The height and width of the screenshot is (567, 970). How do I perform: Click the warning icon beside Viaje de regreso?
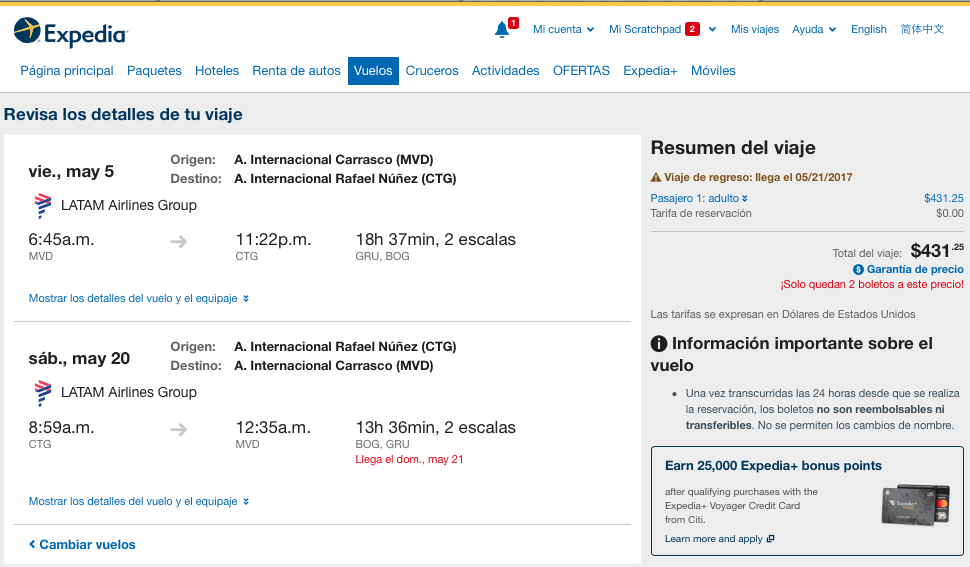click(656, 177)
